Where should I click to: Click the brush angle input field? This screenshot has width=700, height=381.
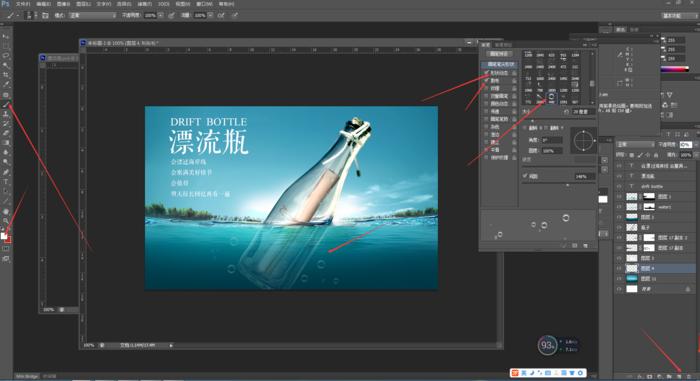(552, 140)
